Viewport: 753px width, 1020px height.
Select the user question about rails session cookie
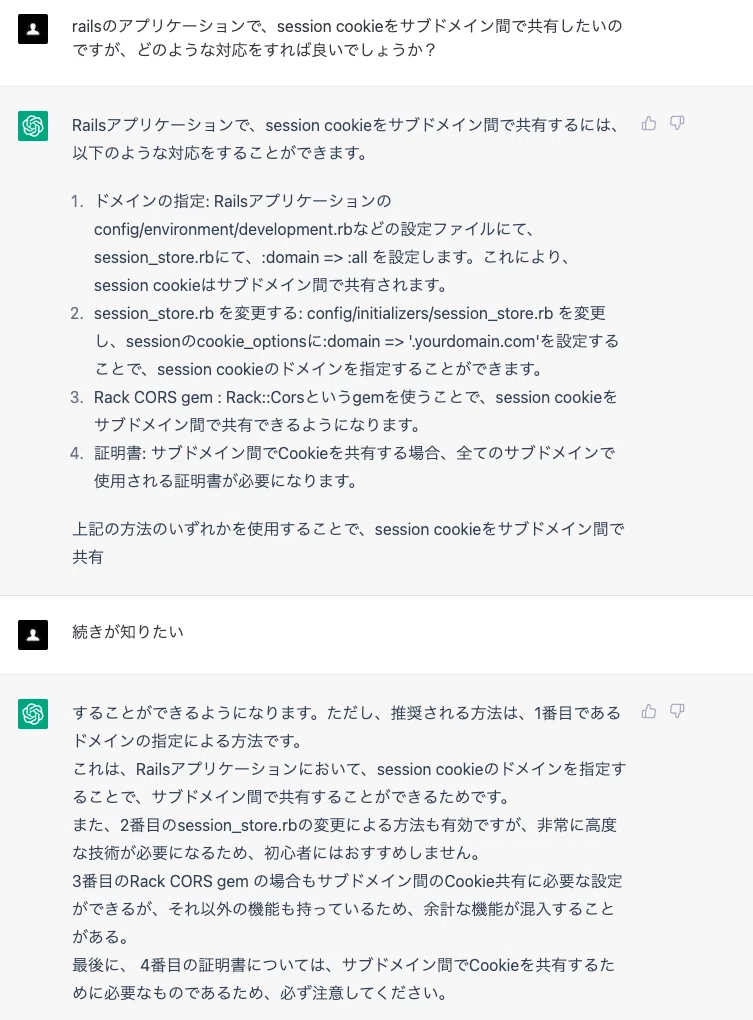[x=347, y=38]
